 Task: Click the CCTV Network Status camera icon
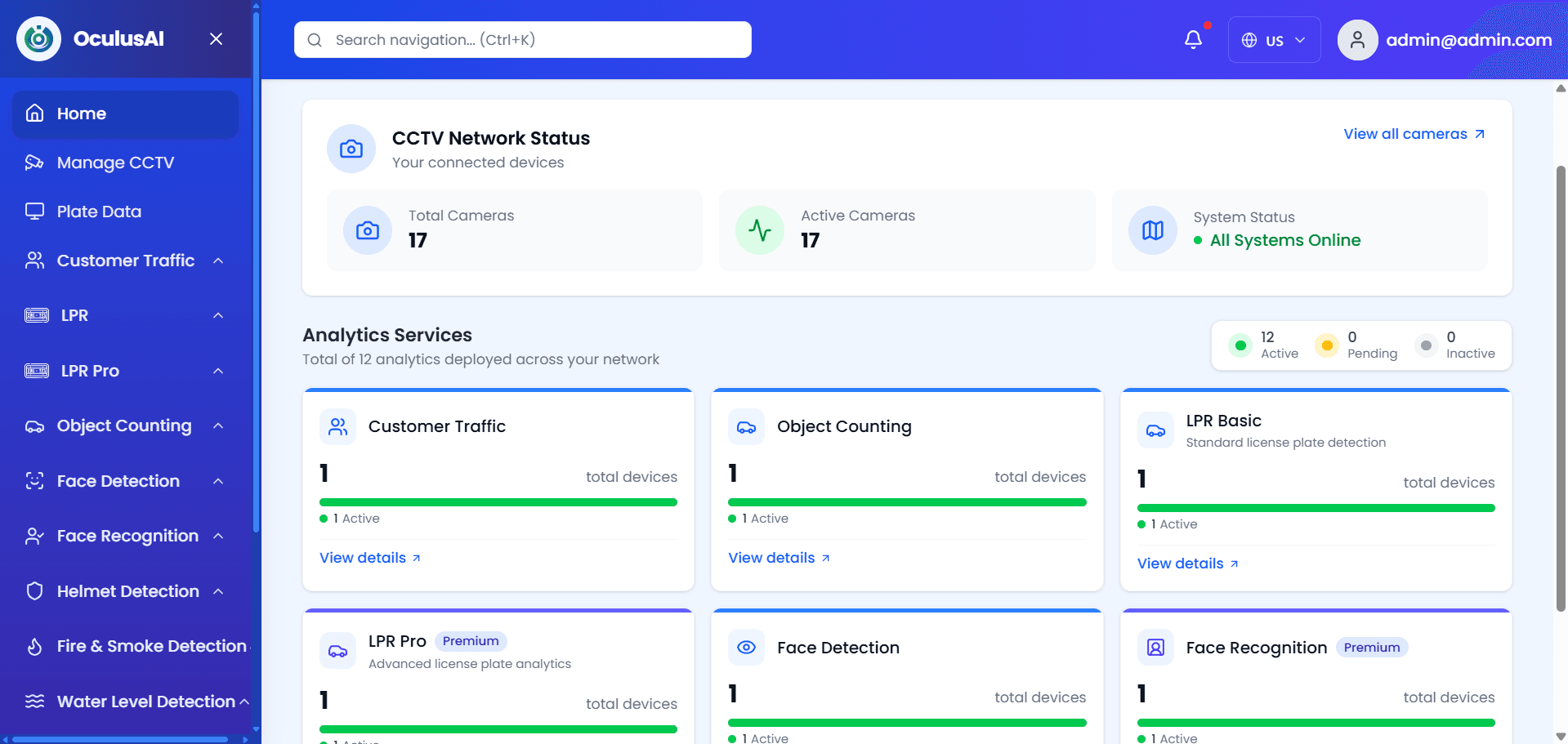click(351, 149)
